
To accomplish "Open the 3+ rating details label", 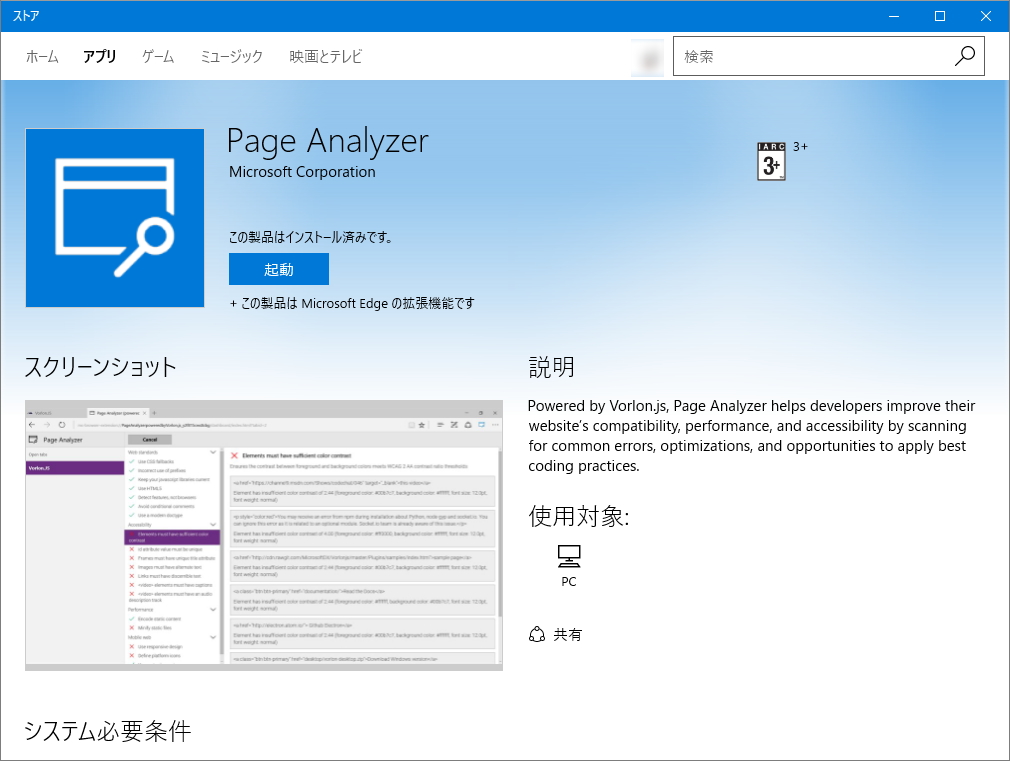I will pyautogui.click(x=799, y=146).
